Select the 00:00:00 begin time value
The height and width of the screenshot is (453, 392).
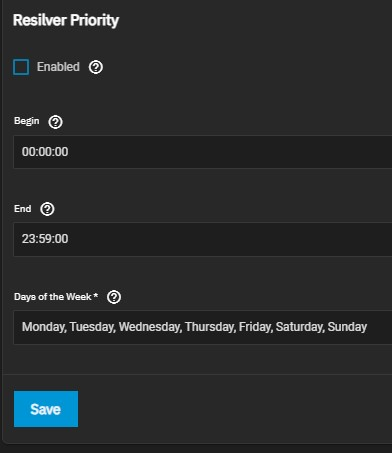(x=45, y=152)
